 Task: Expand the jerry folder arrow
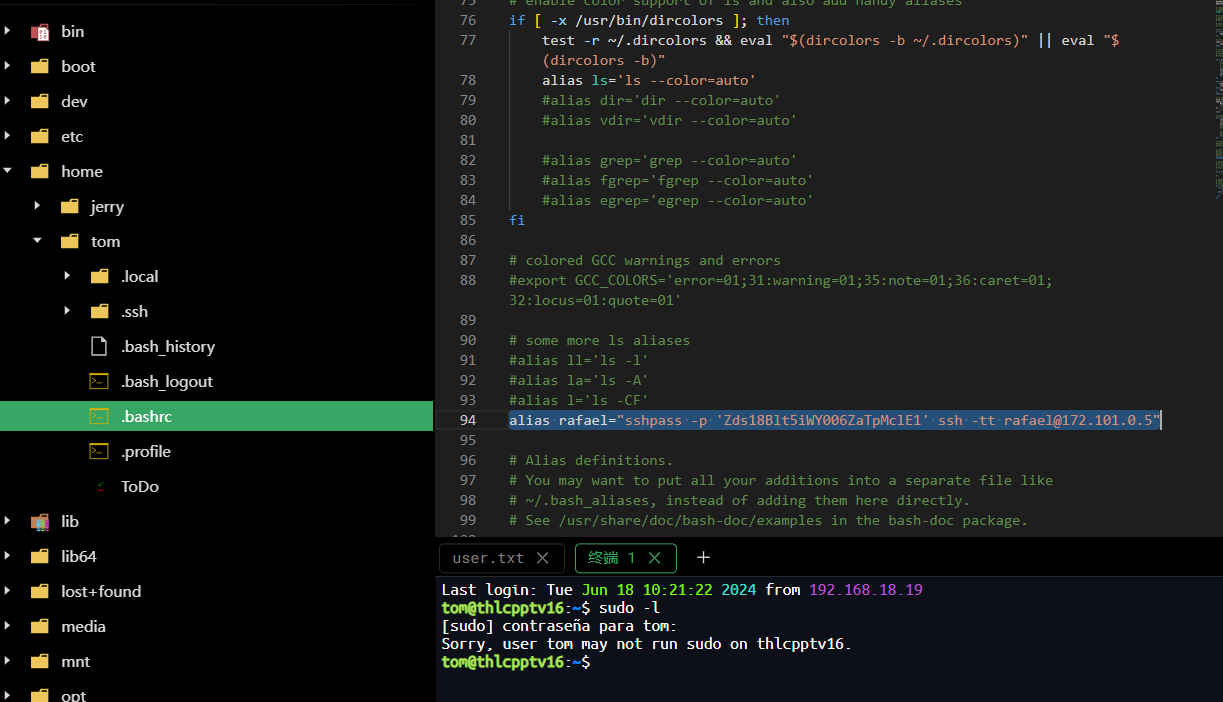(x=38, y=207)
